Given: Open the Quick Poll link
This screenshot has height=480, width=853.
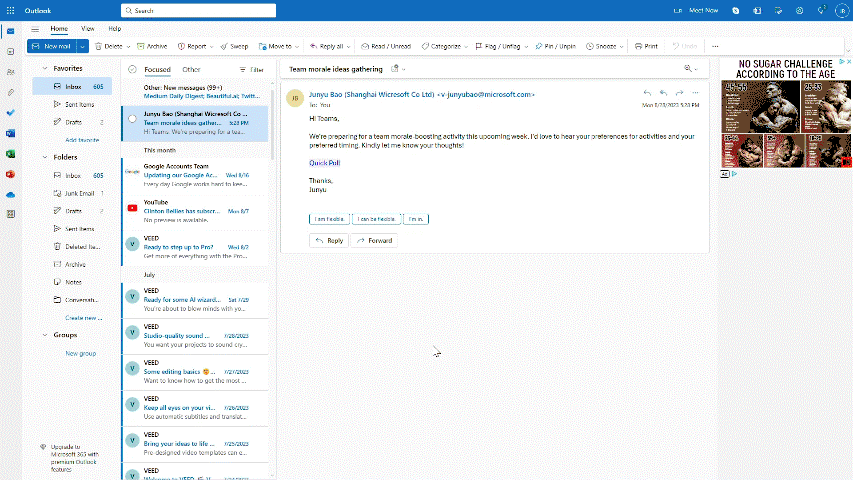Looking at the screenshot, I should (x=325, y=163).
